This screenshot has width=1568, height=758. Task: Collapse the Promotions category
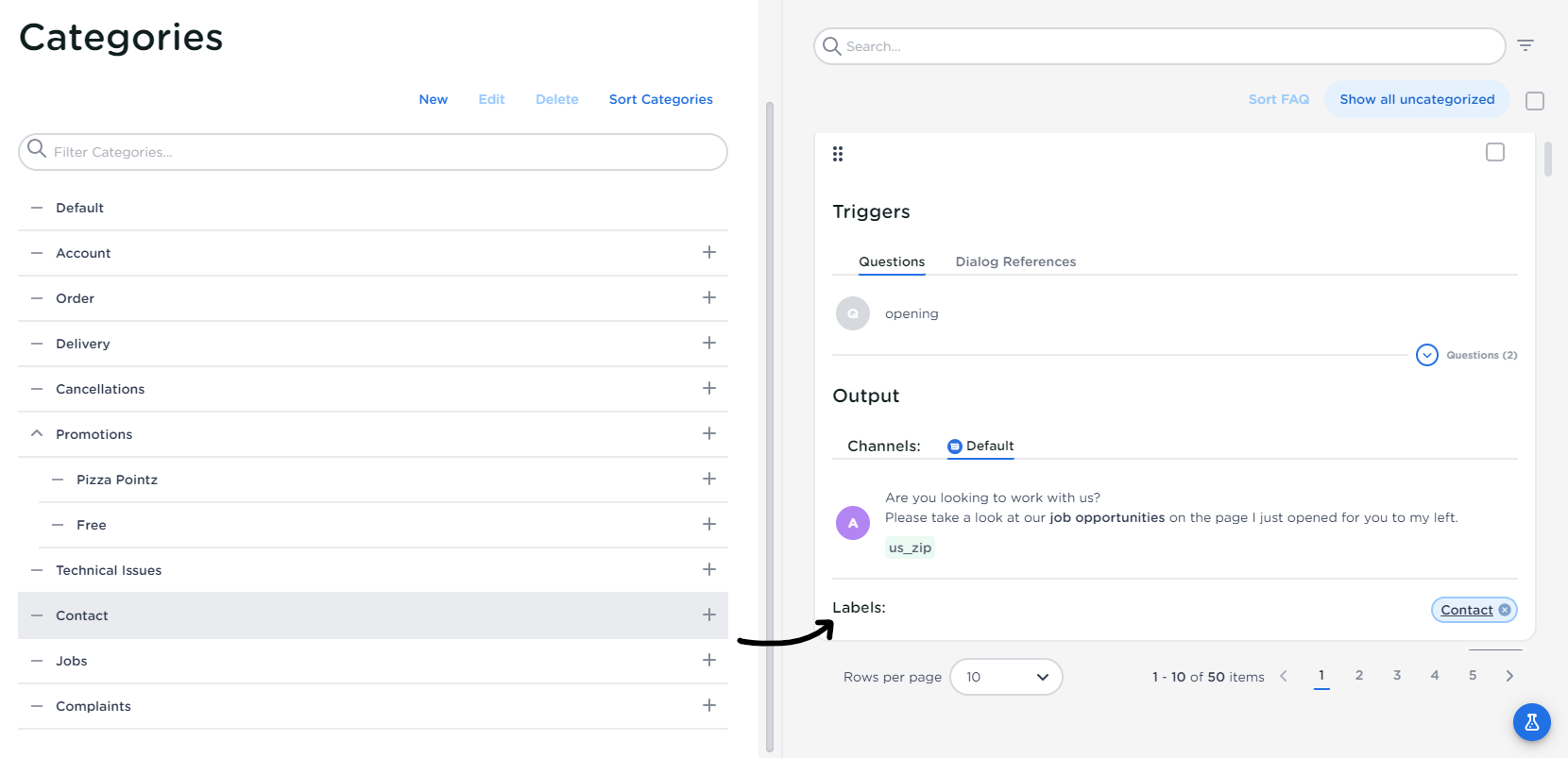[x=37, y=434]
